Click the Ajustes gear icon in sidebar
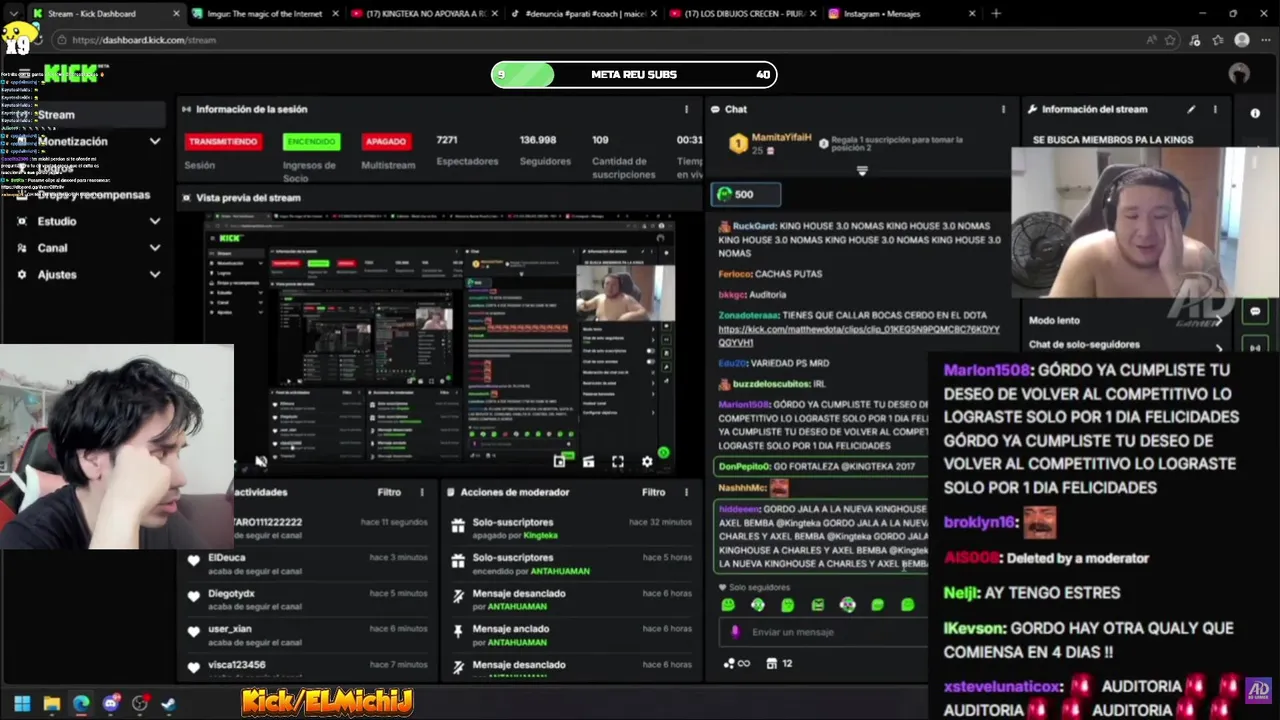Viewport: 1280px width, 720px height. (x=22, y=274)
